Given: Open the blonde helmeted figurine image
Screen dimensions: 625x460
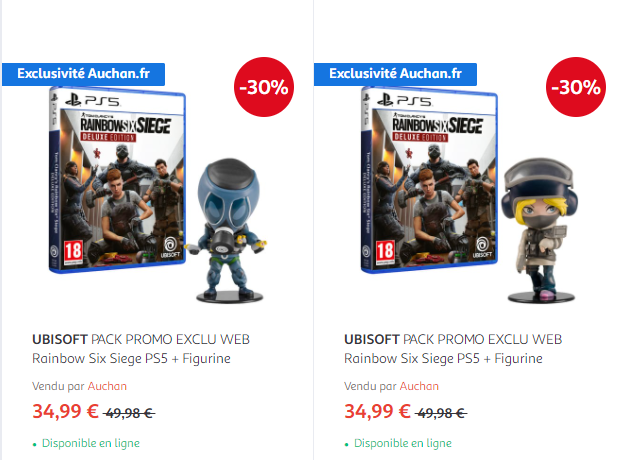Looking at the screenshot, I should tap(540, 230).
